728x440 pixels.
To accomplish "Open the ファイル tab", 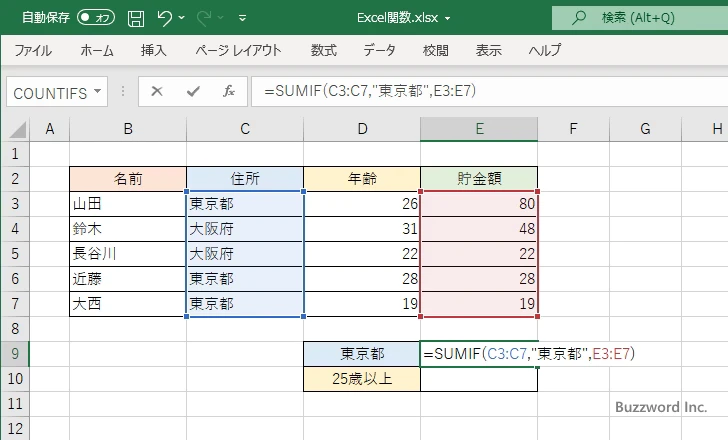I will coord(33,50).
